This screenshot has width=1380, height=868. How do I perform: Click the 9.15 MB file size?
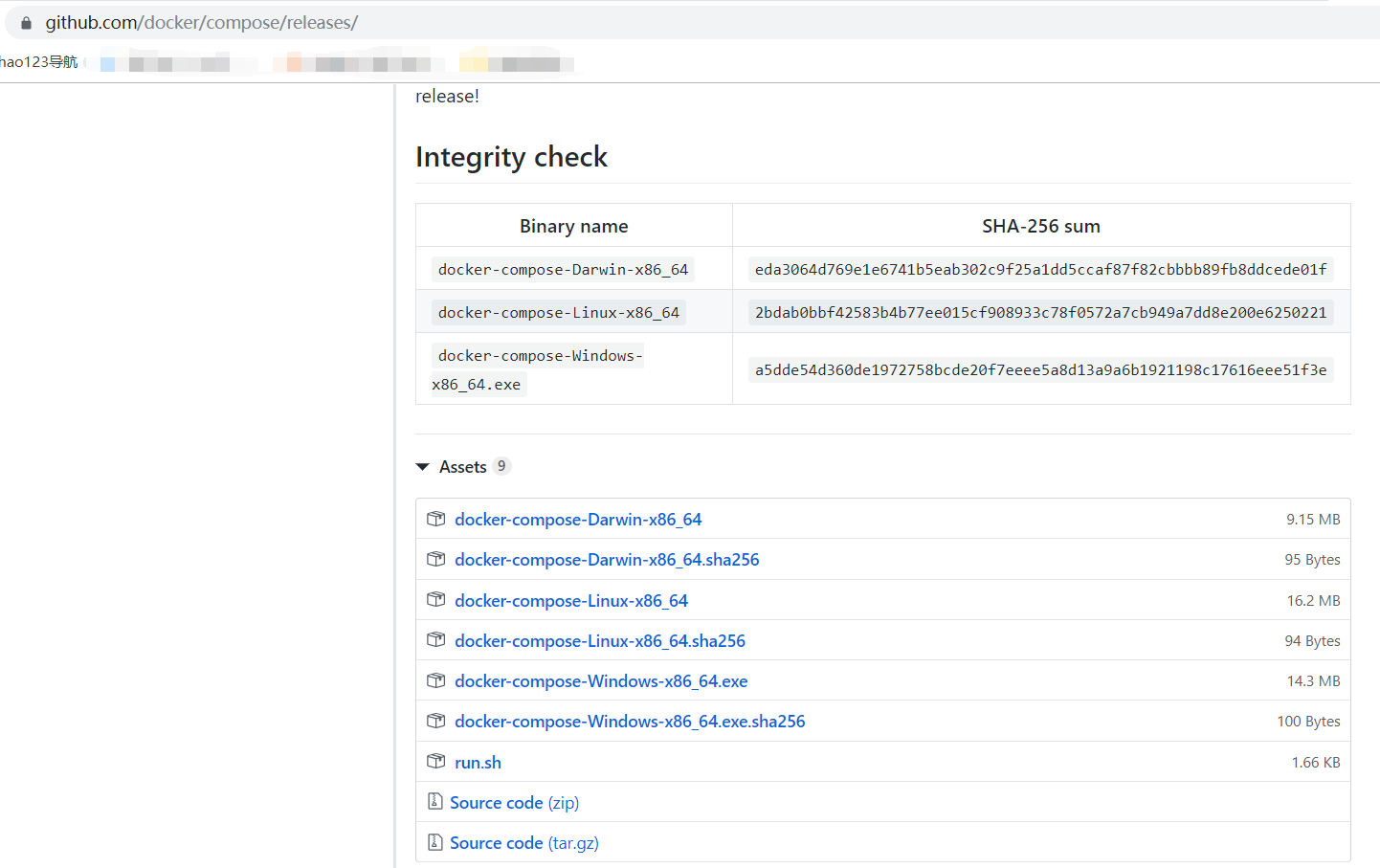(1313, 520)
